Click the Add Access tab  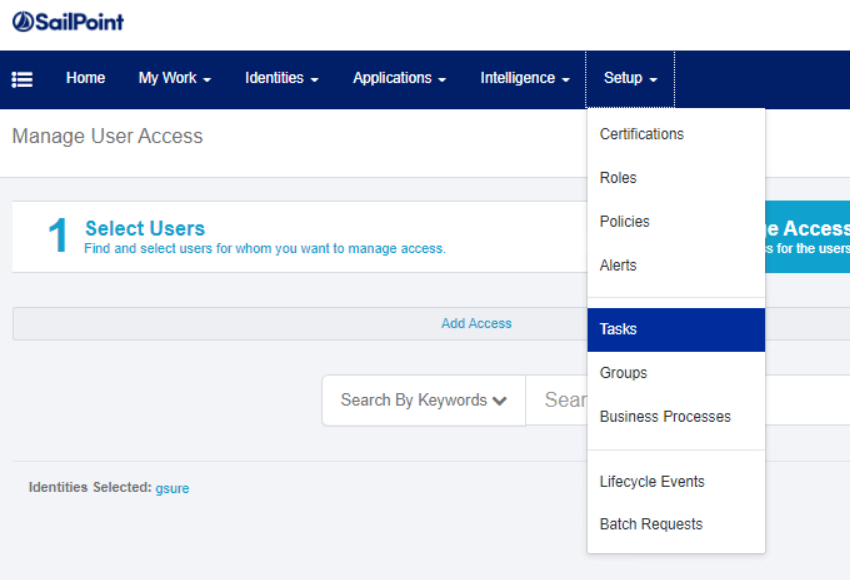(476, 324)
